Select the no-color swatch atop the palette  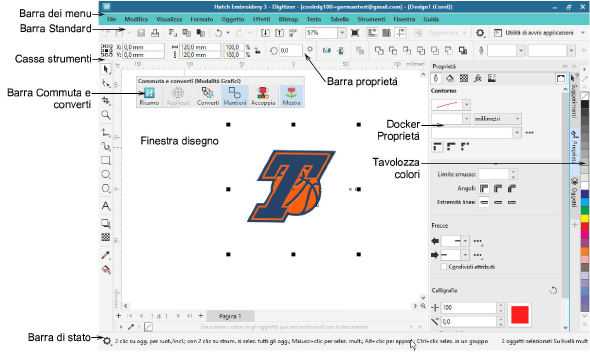pos(585,97)
